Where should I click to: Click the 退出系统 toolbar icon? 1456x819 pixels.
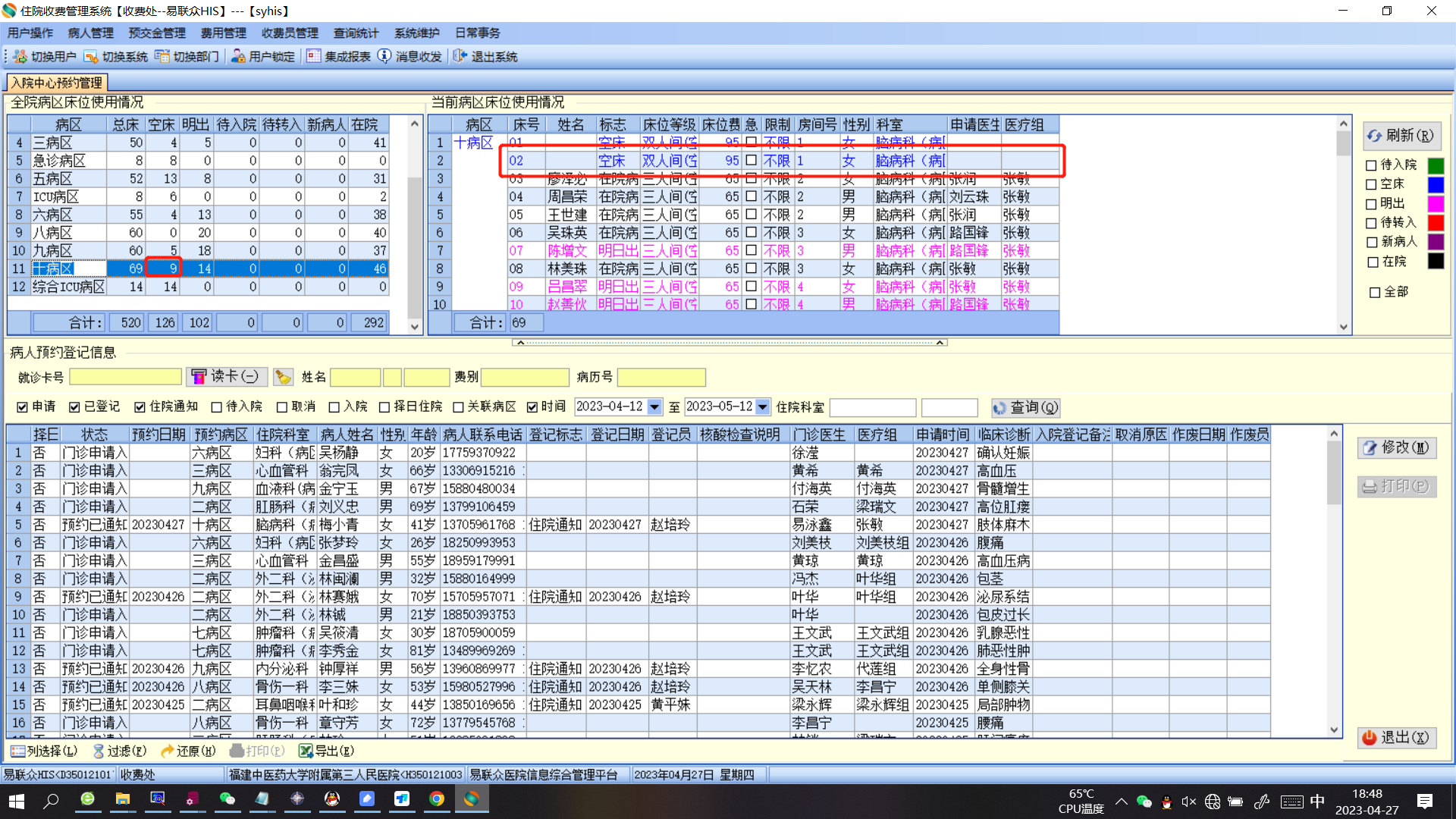[x=460, y=57]
